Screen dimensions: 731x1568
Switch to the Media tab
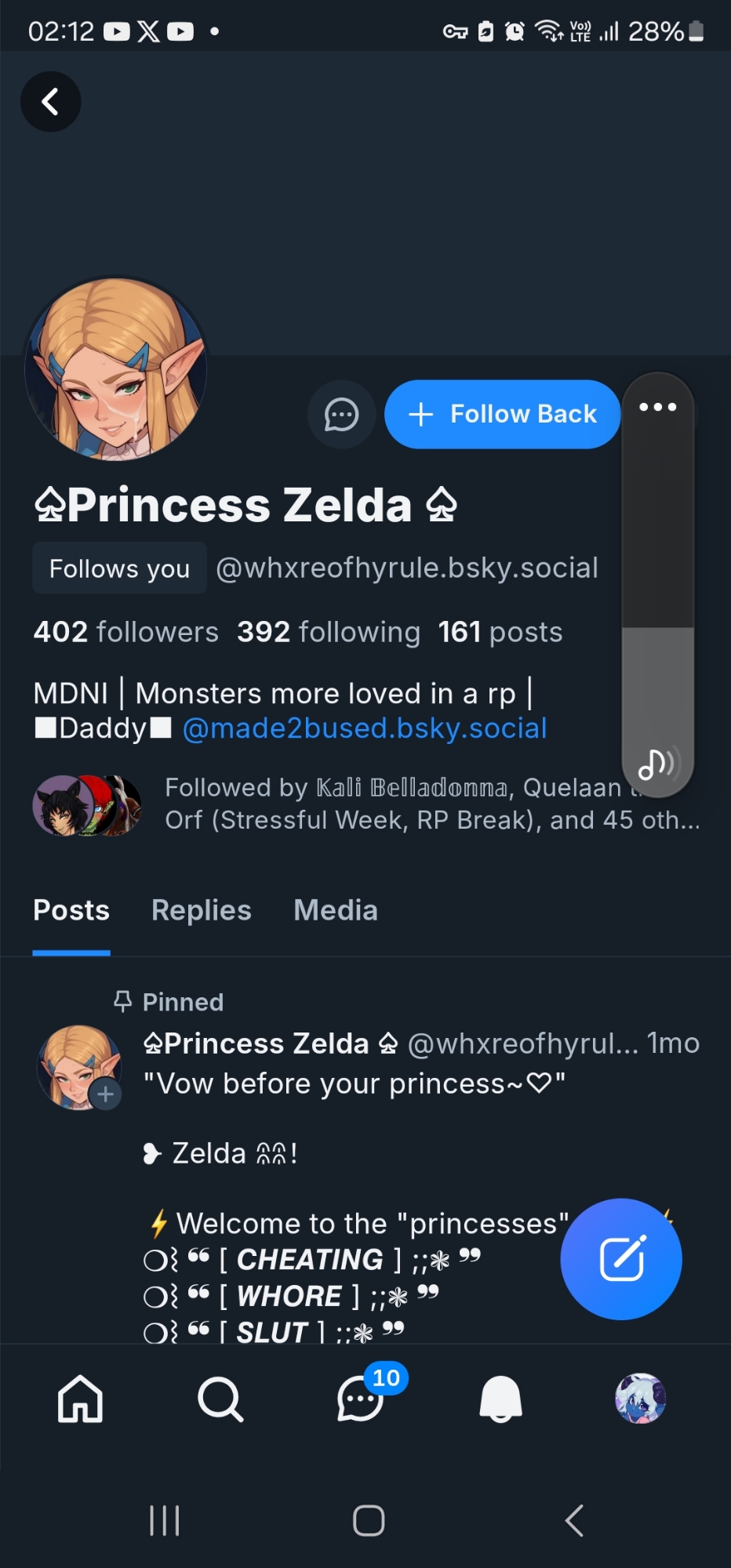pos(336,910)
